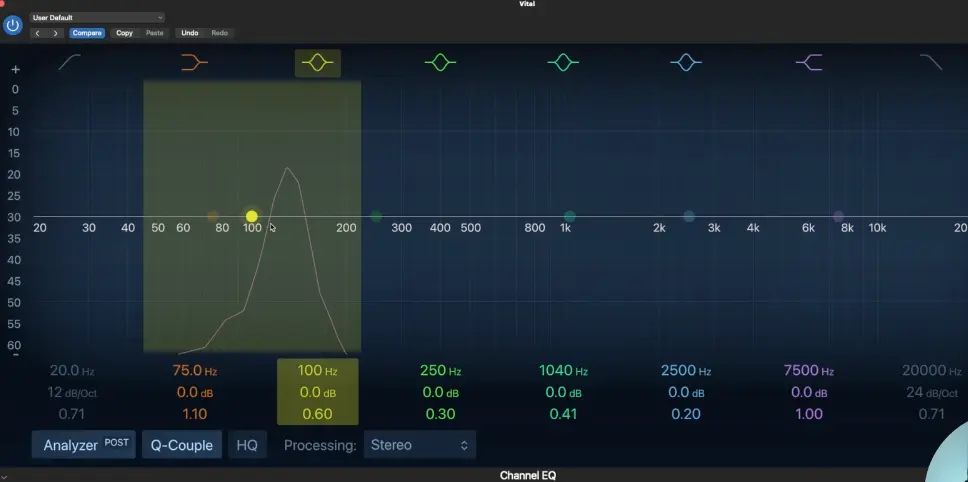Viewport: 968px width, 482px height.
Task: Toggle the orange low shelf band icon
Action: coord(194,62)
